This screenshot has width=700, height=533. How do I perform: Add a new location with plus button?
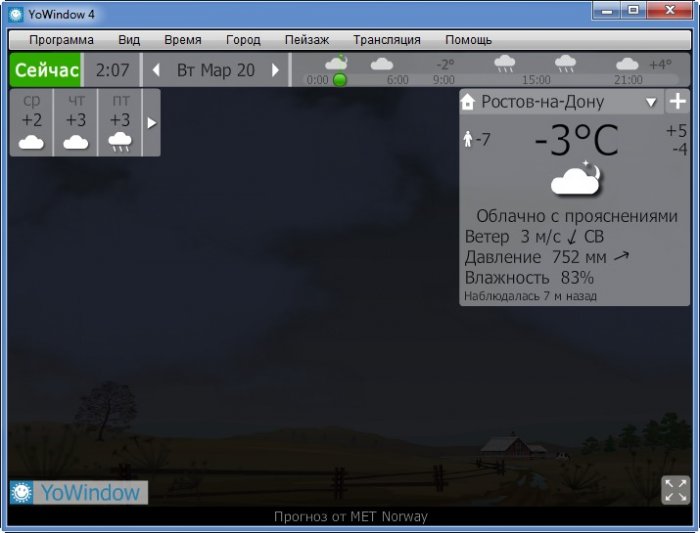678,101
